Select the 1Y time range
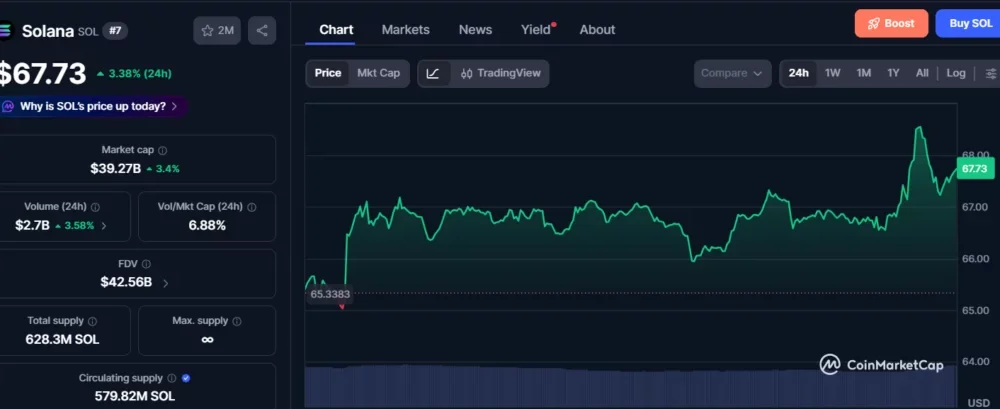1000x409 pixels. pyautogui.click(x=893, y=73)
